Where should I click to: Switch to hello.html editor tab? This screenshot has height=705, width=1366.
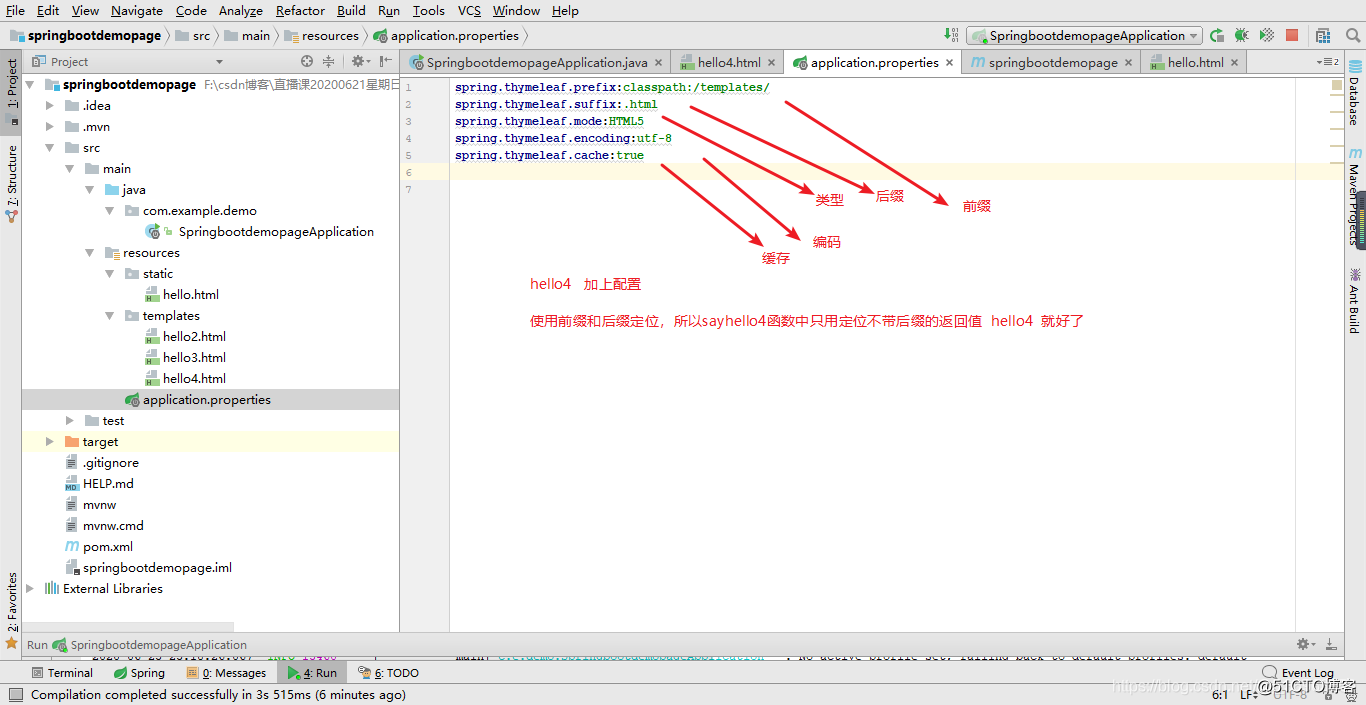(1195, 62)
